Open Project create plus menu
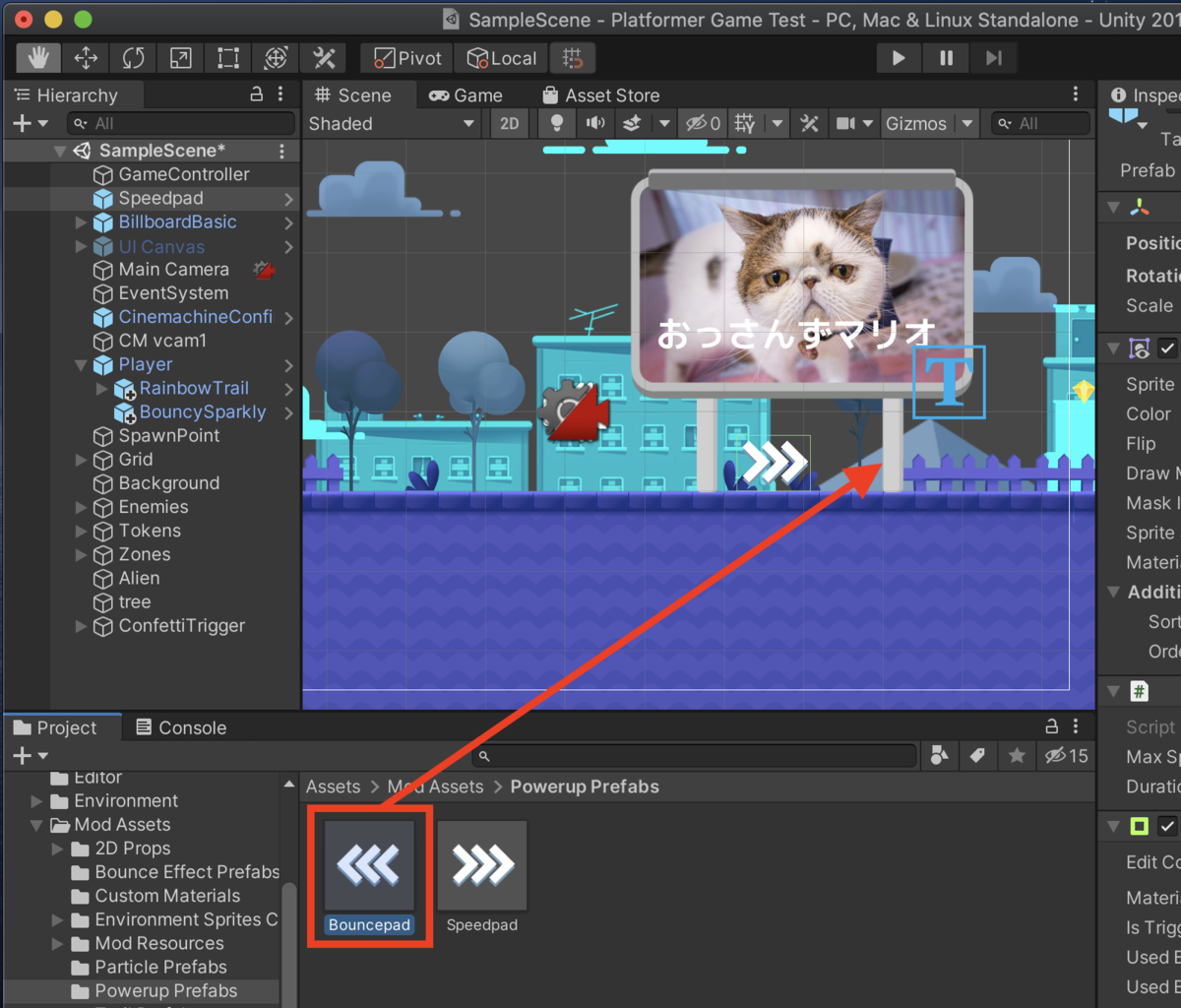Screen dimensions: 1181x1008 [30, 756]
